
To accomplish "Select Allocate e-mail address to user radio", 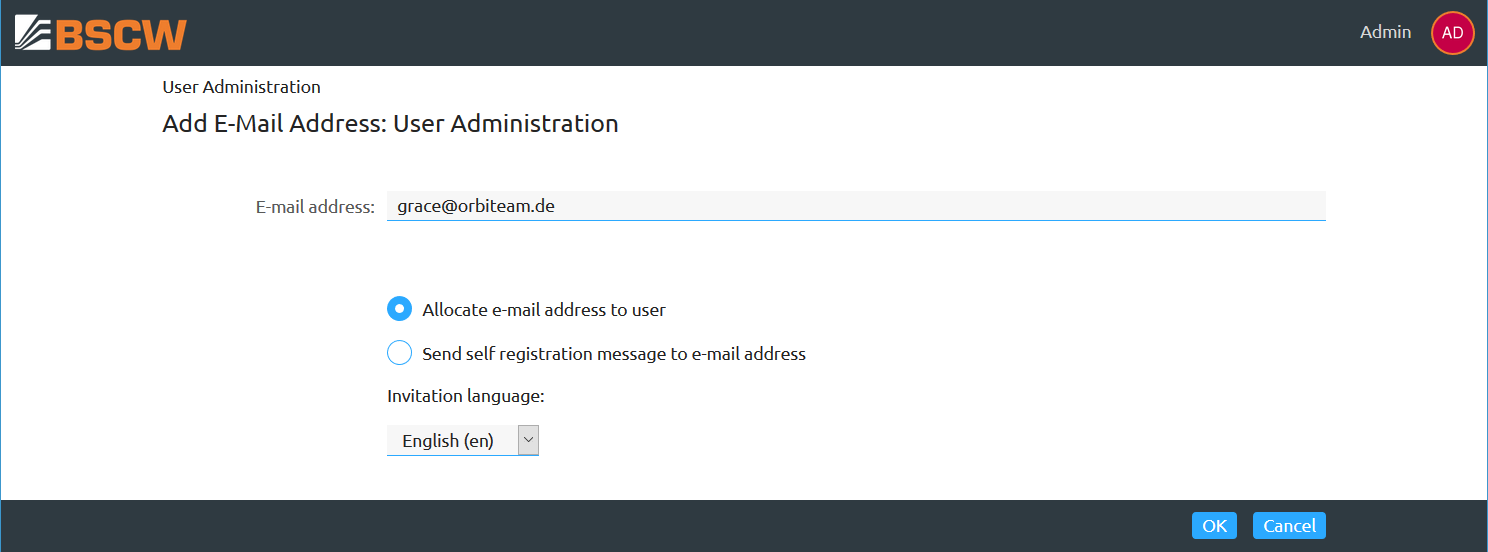I will click(x=399, y=309).
